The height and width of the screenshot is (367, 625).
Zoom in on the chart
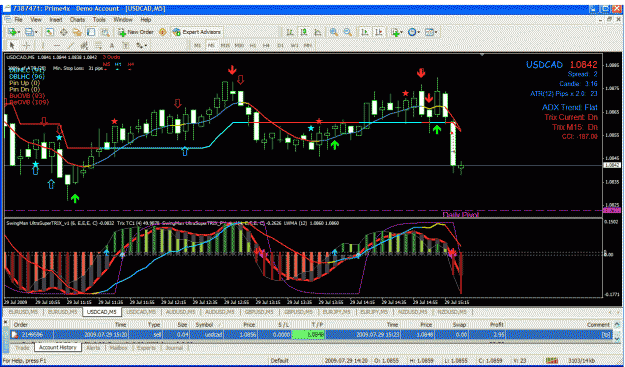coord(334,32)
